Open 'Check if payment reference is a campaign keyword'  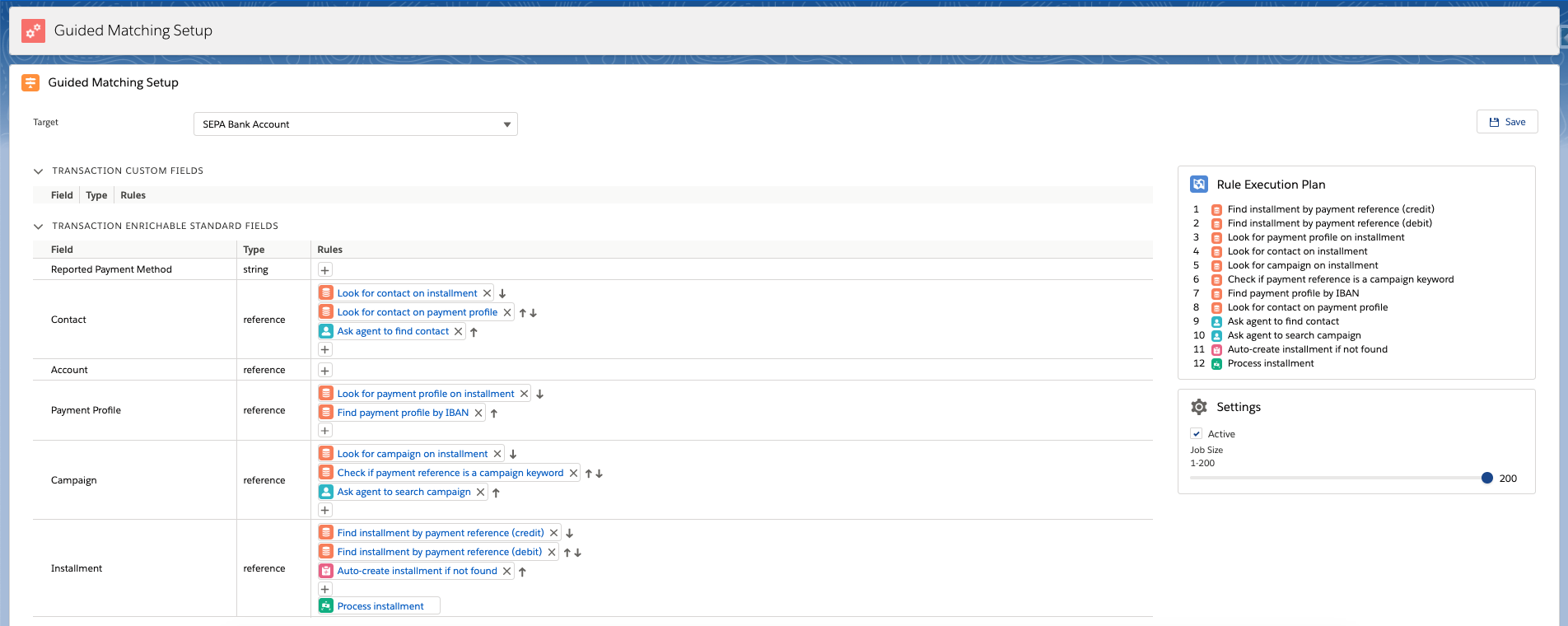click(x=450, y=474)
